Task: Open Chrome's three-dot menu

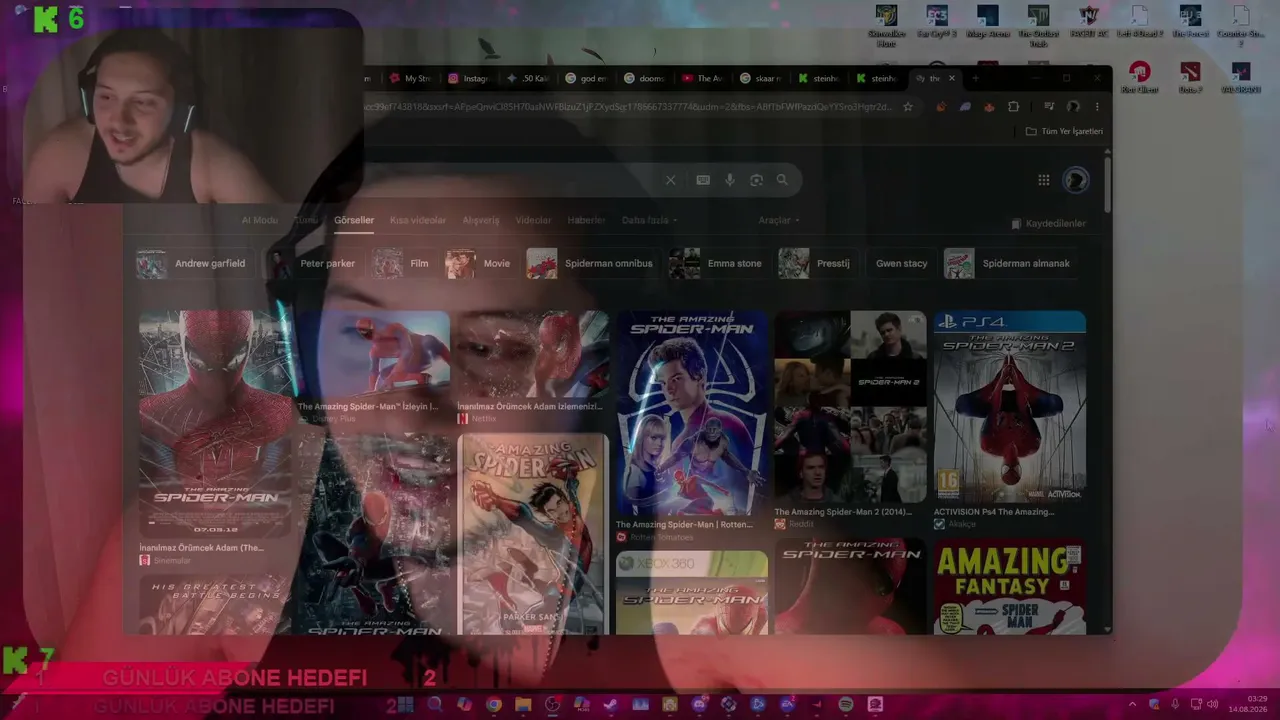Action: point(1097,107)
